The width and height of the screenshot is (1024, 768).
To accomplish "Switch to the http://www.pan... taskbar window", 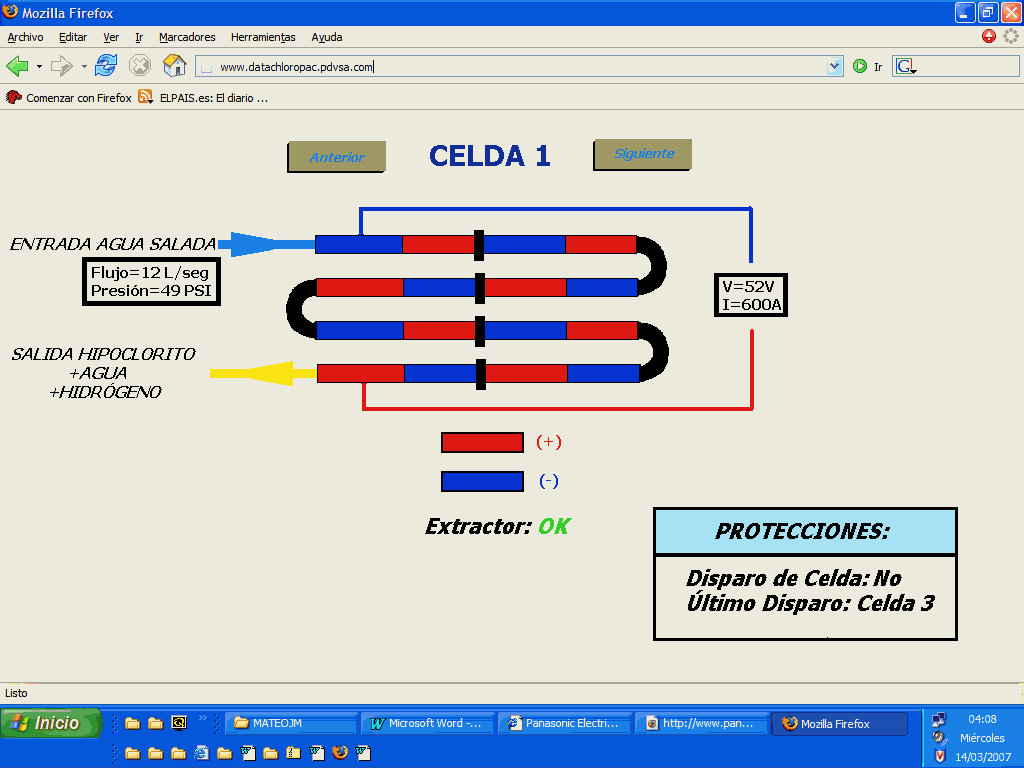I will click(701, 723).
